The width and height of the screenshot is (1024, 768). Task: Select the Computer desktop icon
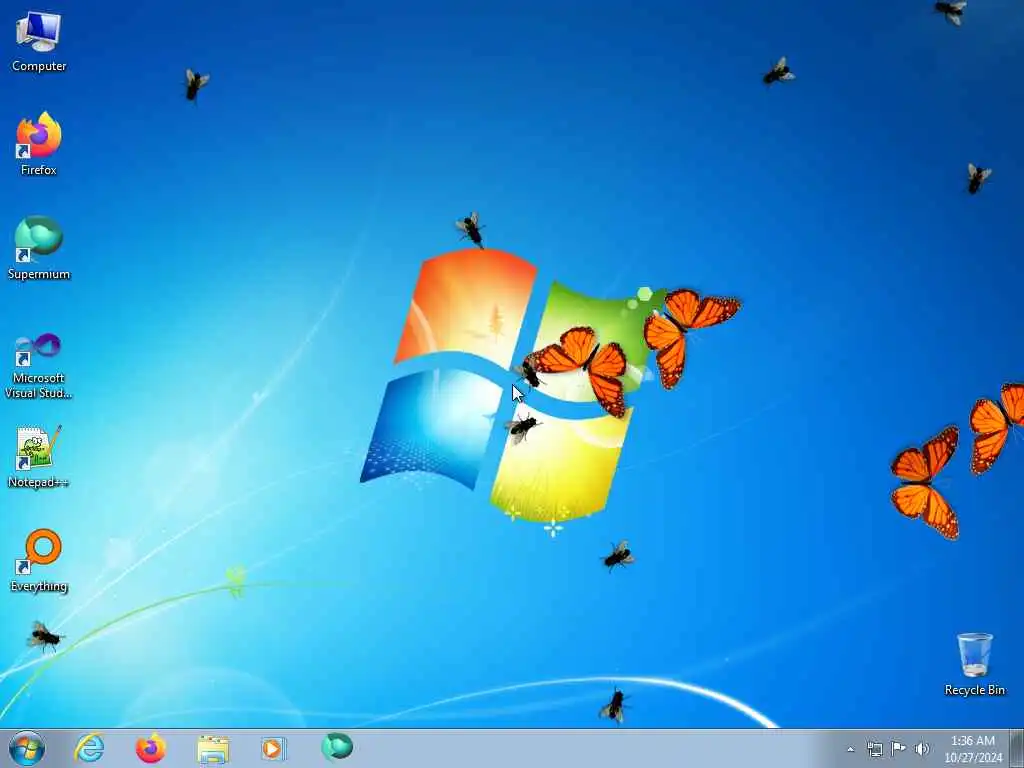pos(39,41)
